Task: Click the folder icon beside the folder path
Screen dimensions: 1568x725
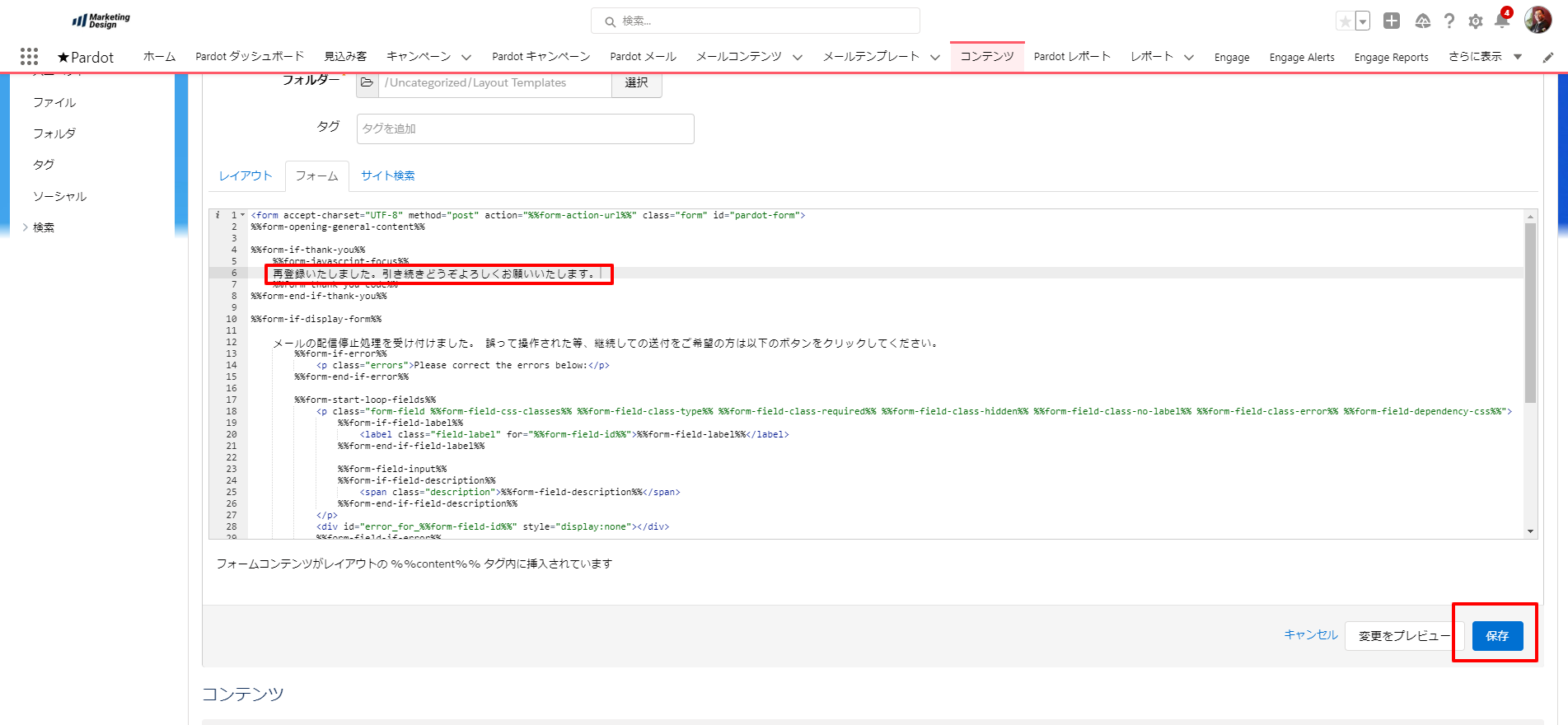Action: click(x=367, y=82)
